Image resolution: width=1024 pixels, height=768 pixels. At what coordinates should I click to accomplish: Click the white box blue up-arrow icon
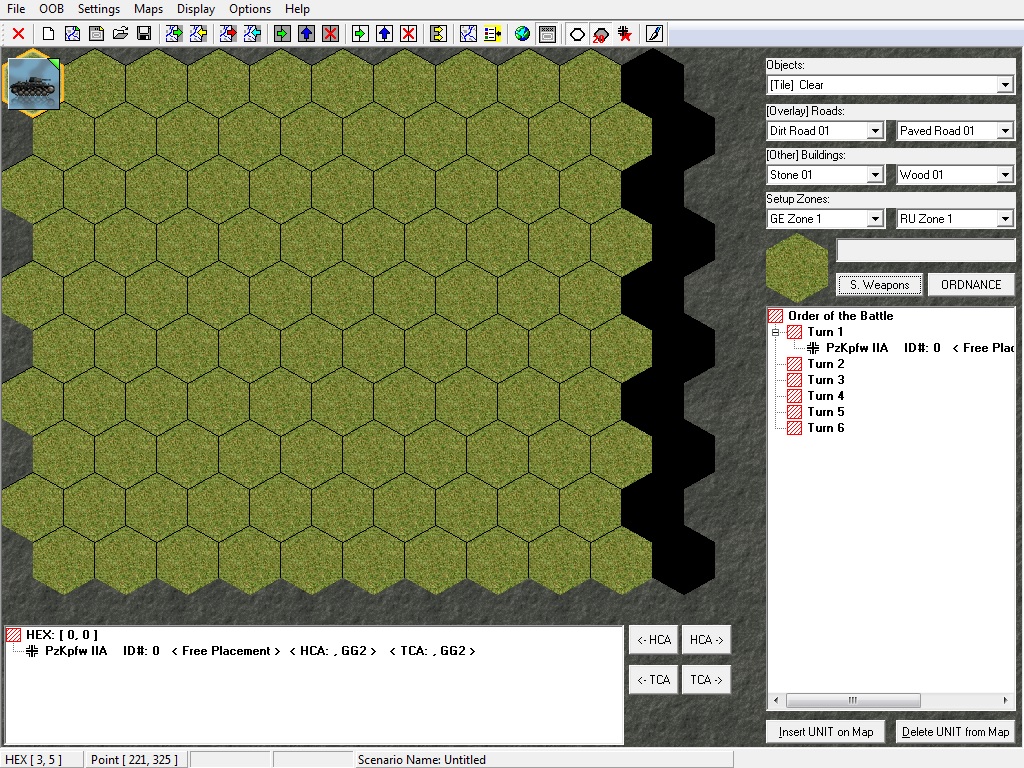click(x=384, y=33)
